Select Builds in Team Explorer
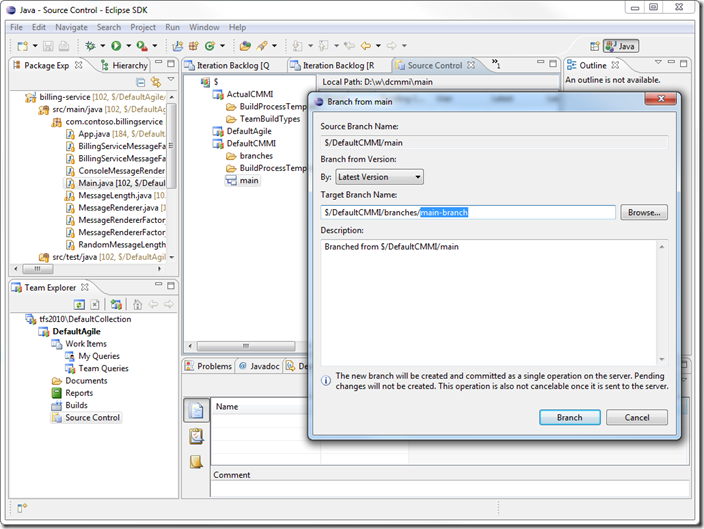Screen dimensions: 704x529 (70, 405)
